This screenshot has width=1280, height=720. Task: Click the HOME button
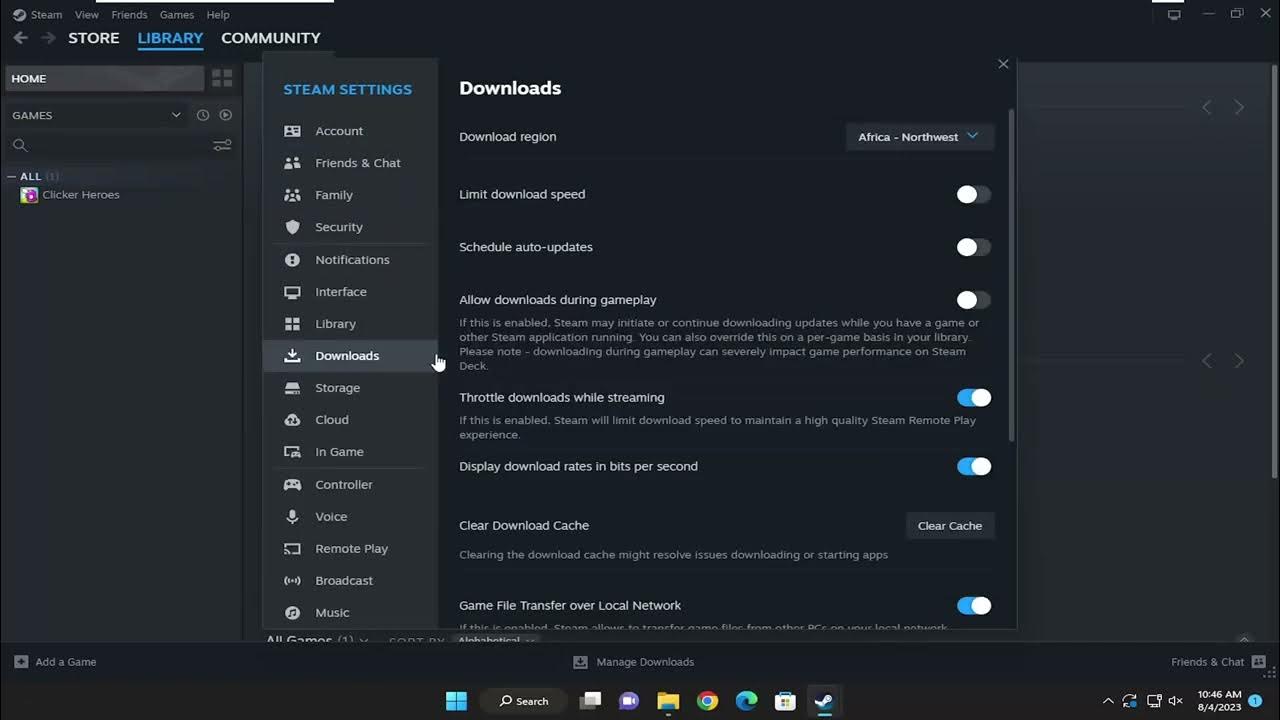coord(104,78)
